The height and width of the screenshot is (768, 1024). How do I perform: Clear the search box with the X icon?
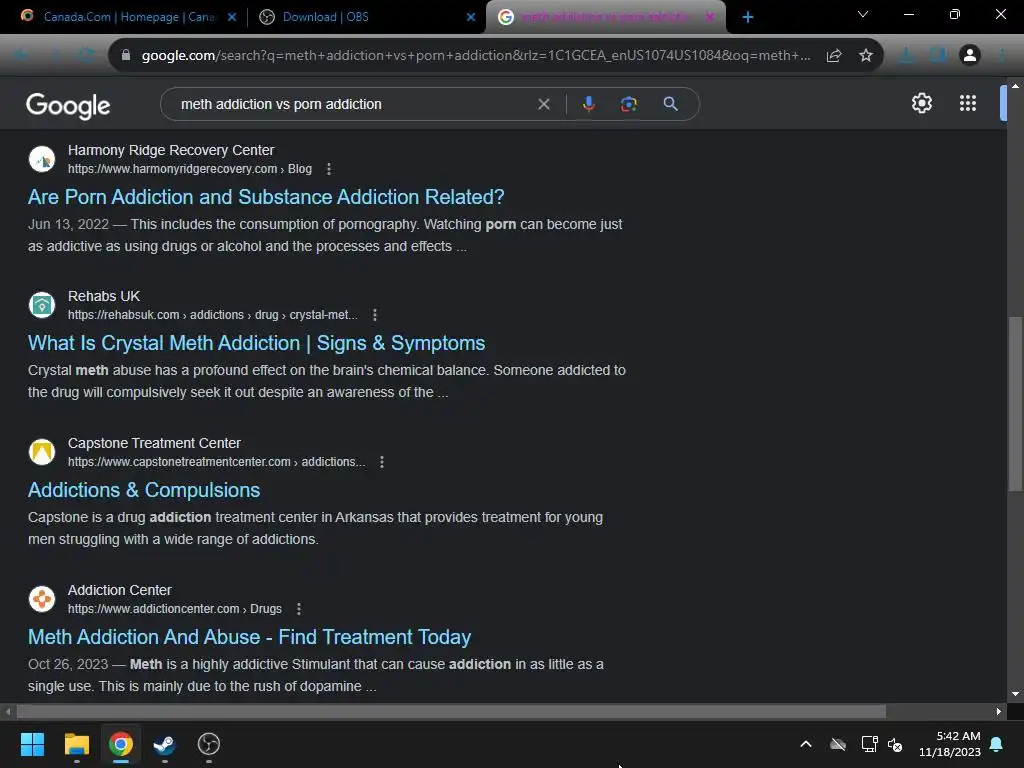(x=543, y=104)
